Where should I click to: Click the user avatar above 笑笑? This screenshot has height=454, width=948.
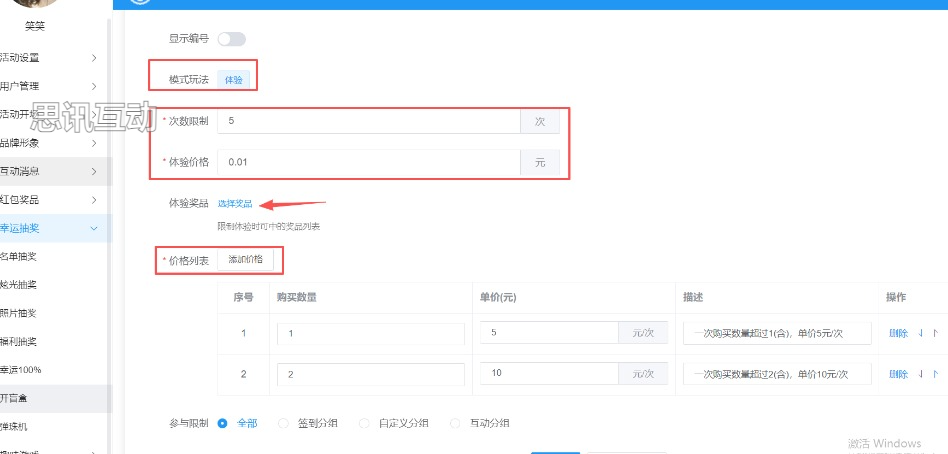click(x=34, y=5)
